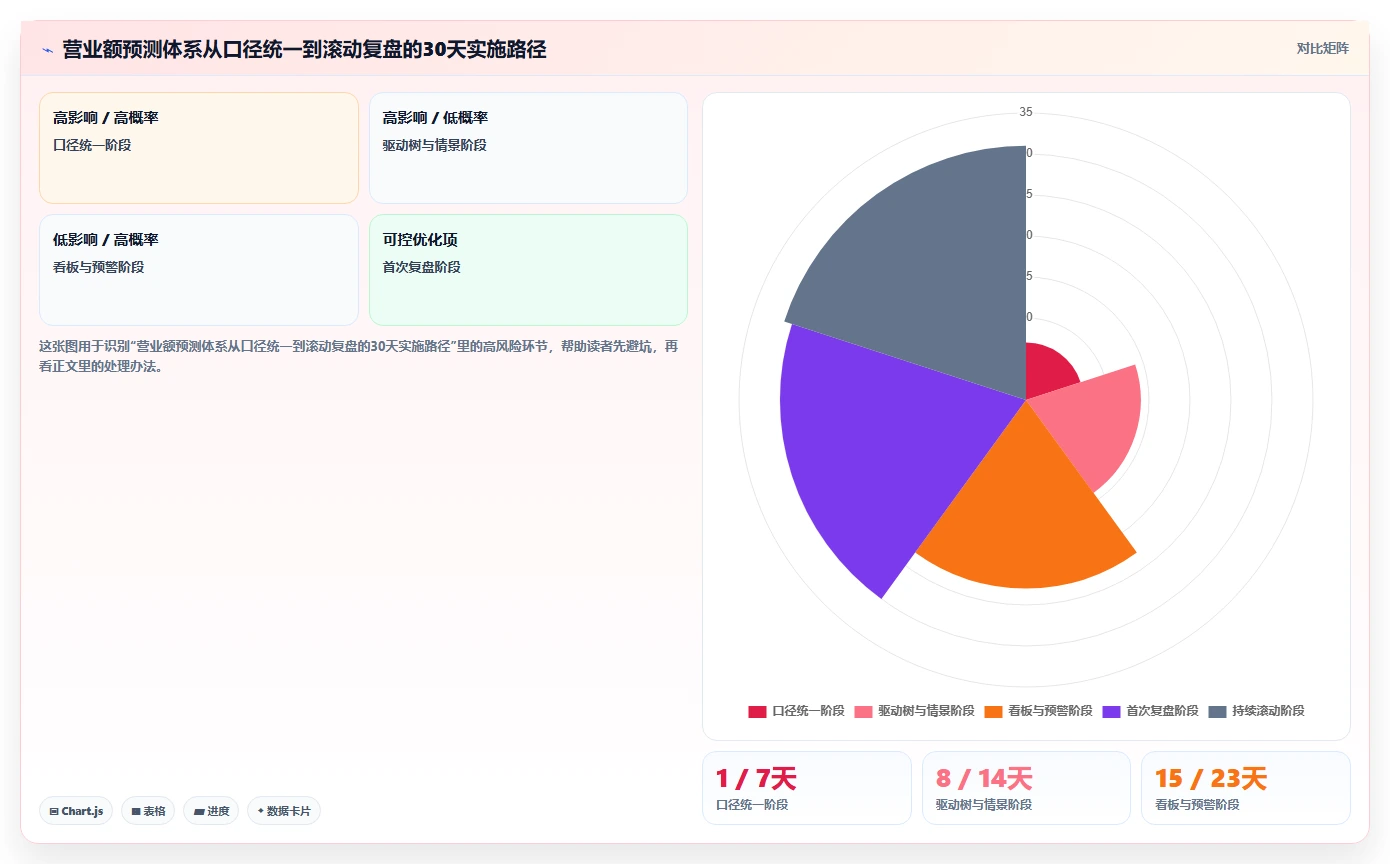Select the 低影响 / 高概率 card
The width and height of the screenshot is (1390, 864).
coord(198,270)
